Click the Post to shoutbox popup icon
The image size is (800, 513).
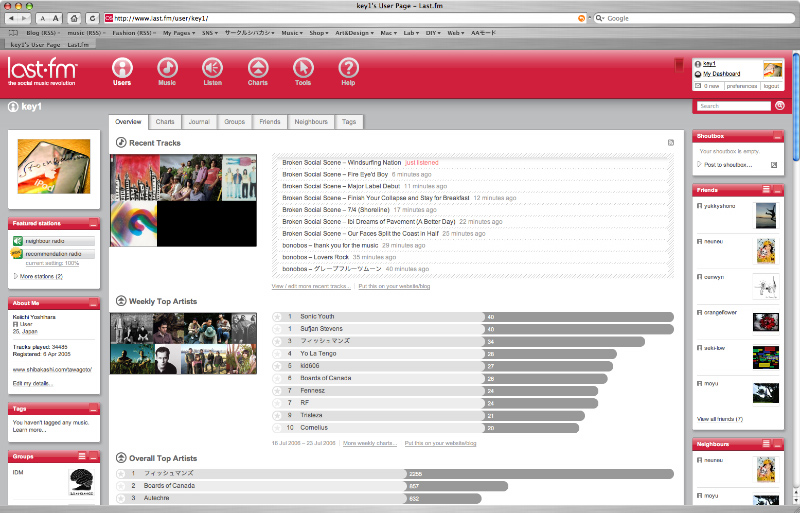773,165
